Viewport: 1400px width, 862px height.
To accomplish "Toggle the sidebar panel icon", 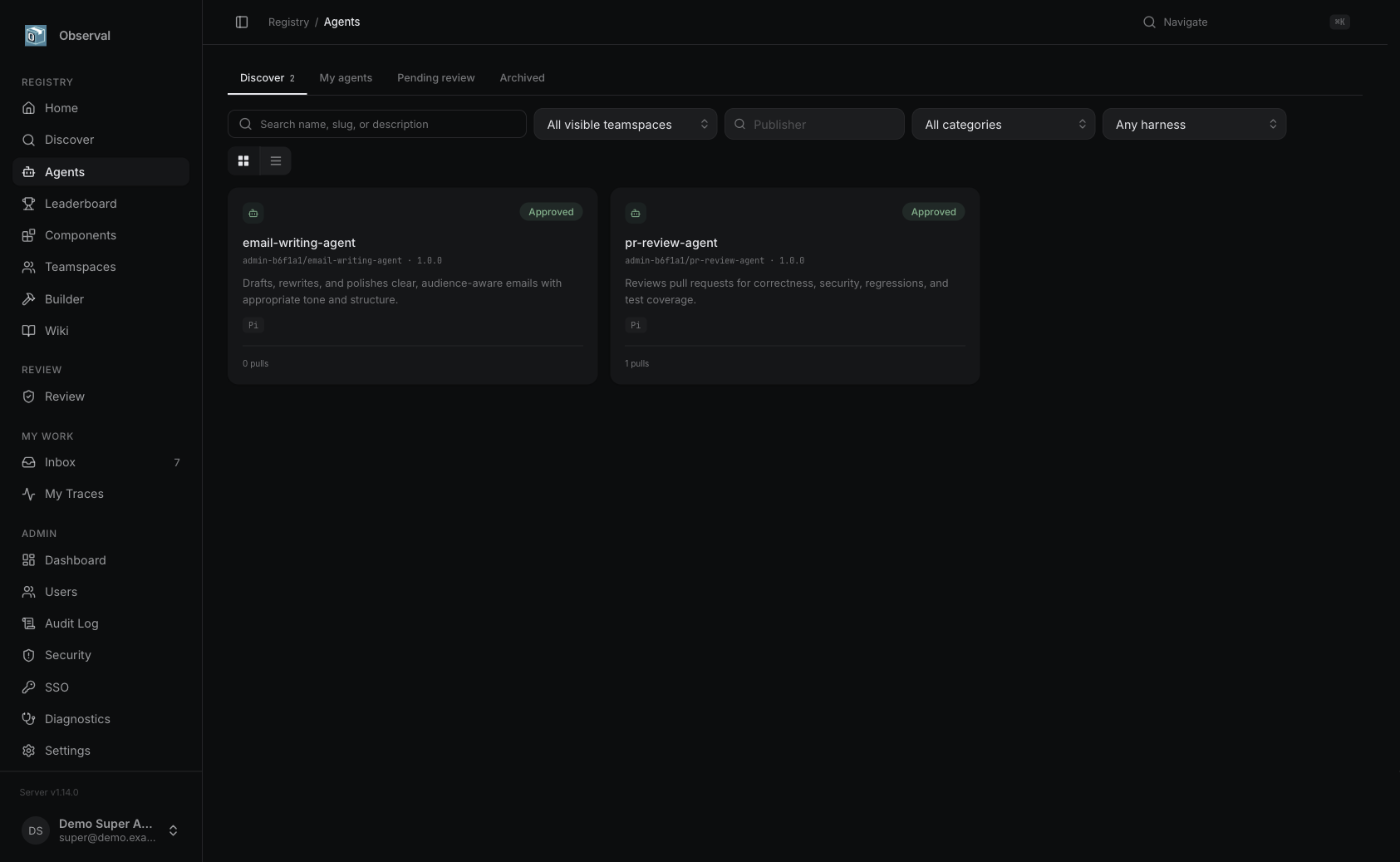I will pos(242,22).
